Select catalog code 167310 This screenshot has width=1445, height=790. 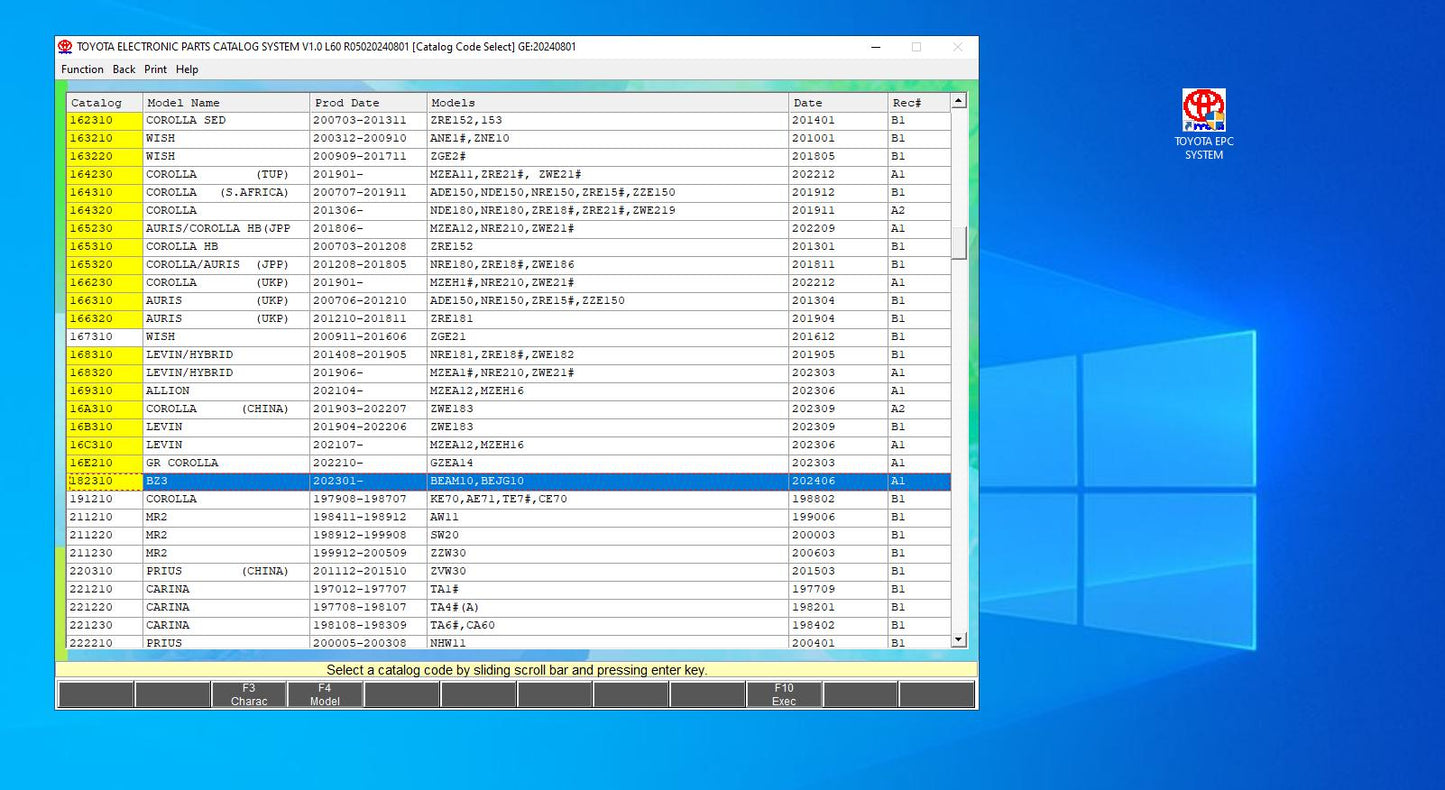coord(104,337)
